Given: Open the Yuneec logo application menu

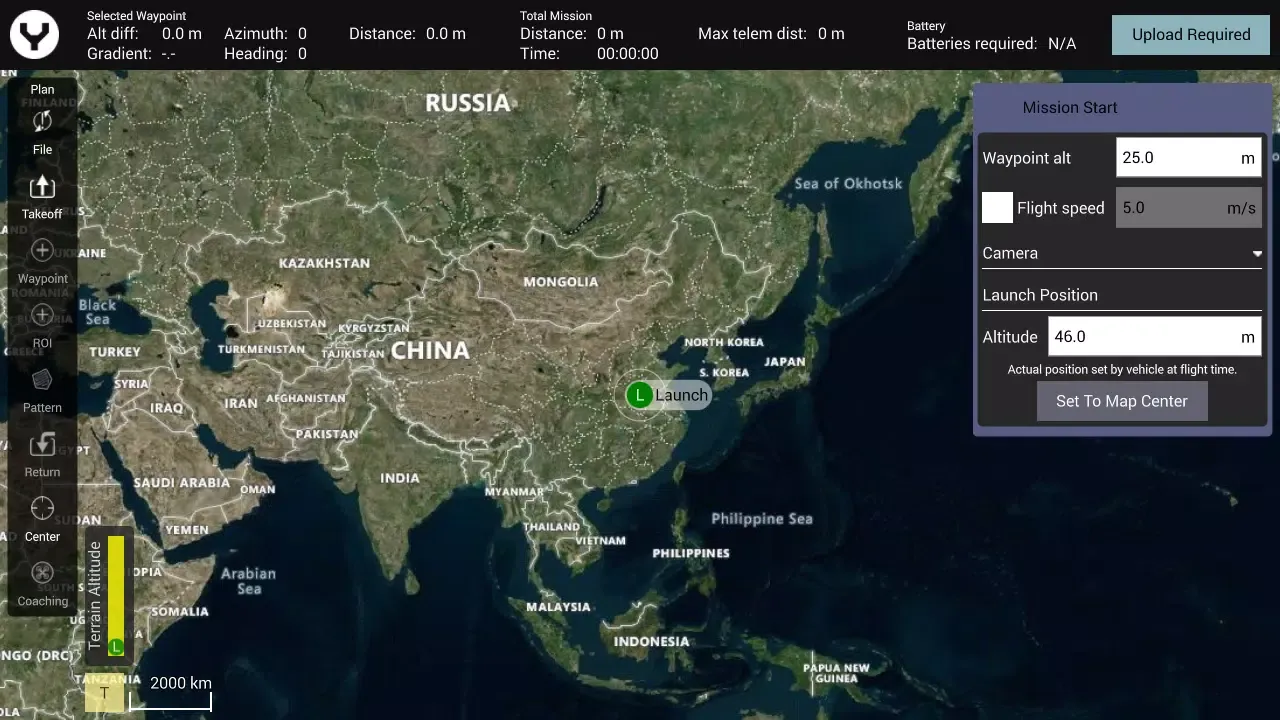Looking at the screenshot, I should [x=35, y=35].
